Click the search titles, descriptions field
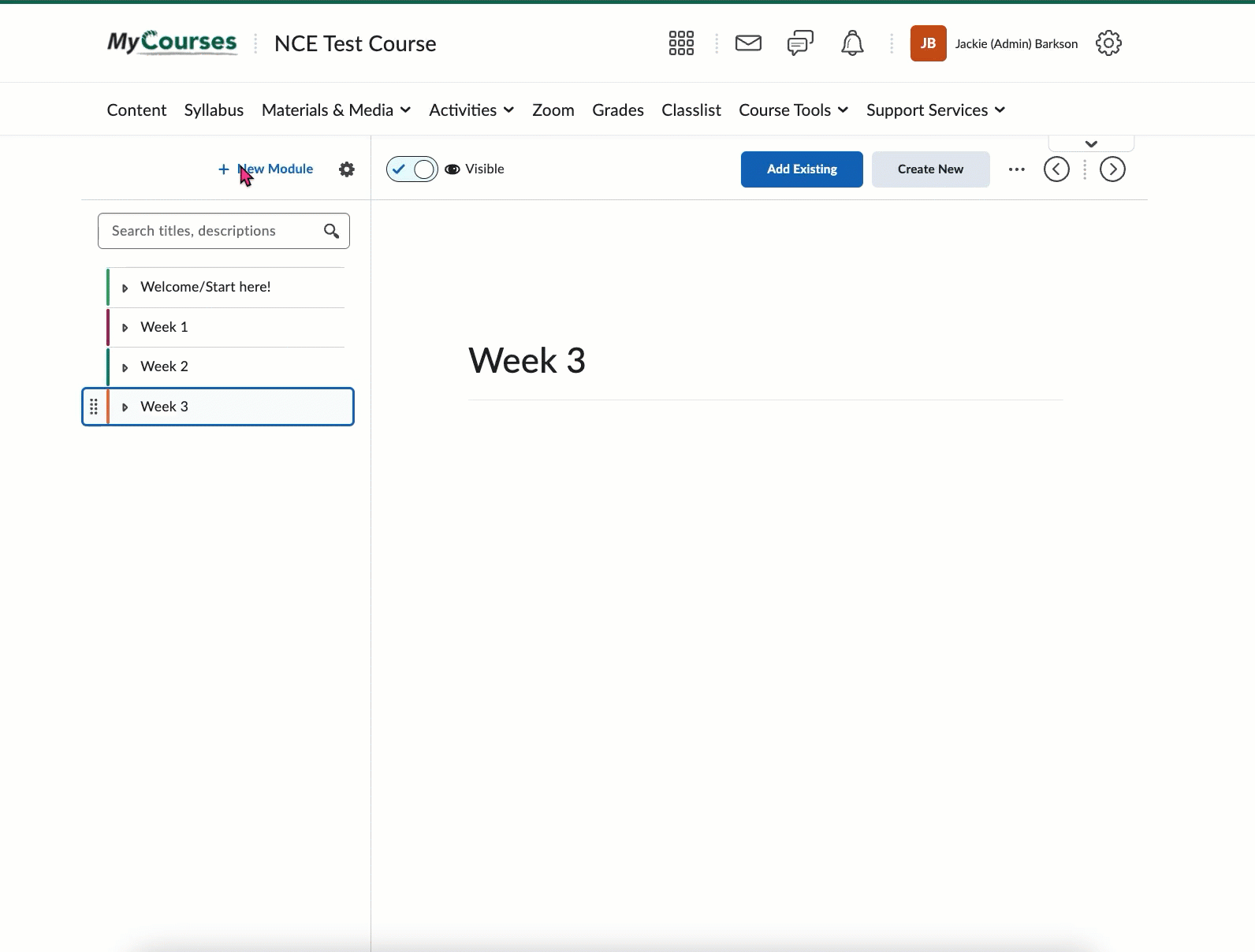 click(x=224, y=231)
